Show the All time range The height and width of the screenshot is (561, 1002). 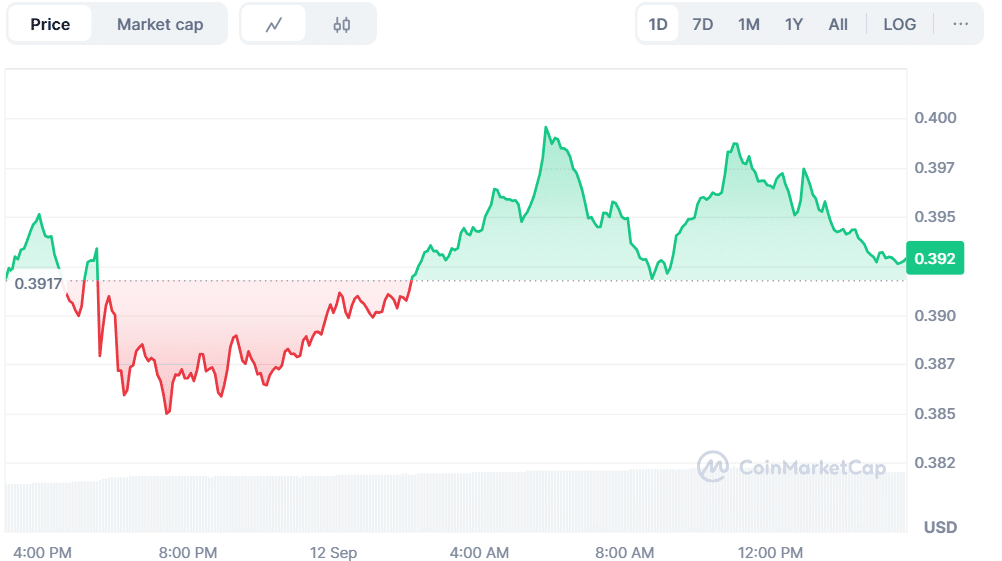click(x=838, y=24)
